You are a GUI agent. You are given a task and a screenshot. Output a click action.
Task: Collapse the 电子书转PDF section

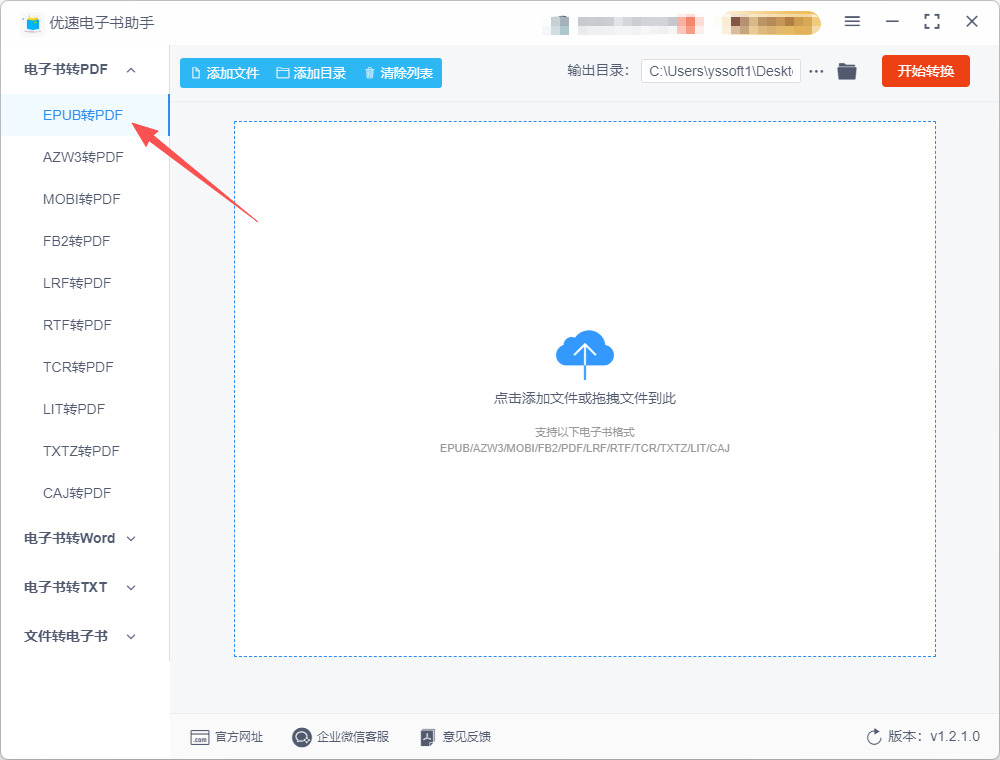tap(80, 69)
